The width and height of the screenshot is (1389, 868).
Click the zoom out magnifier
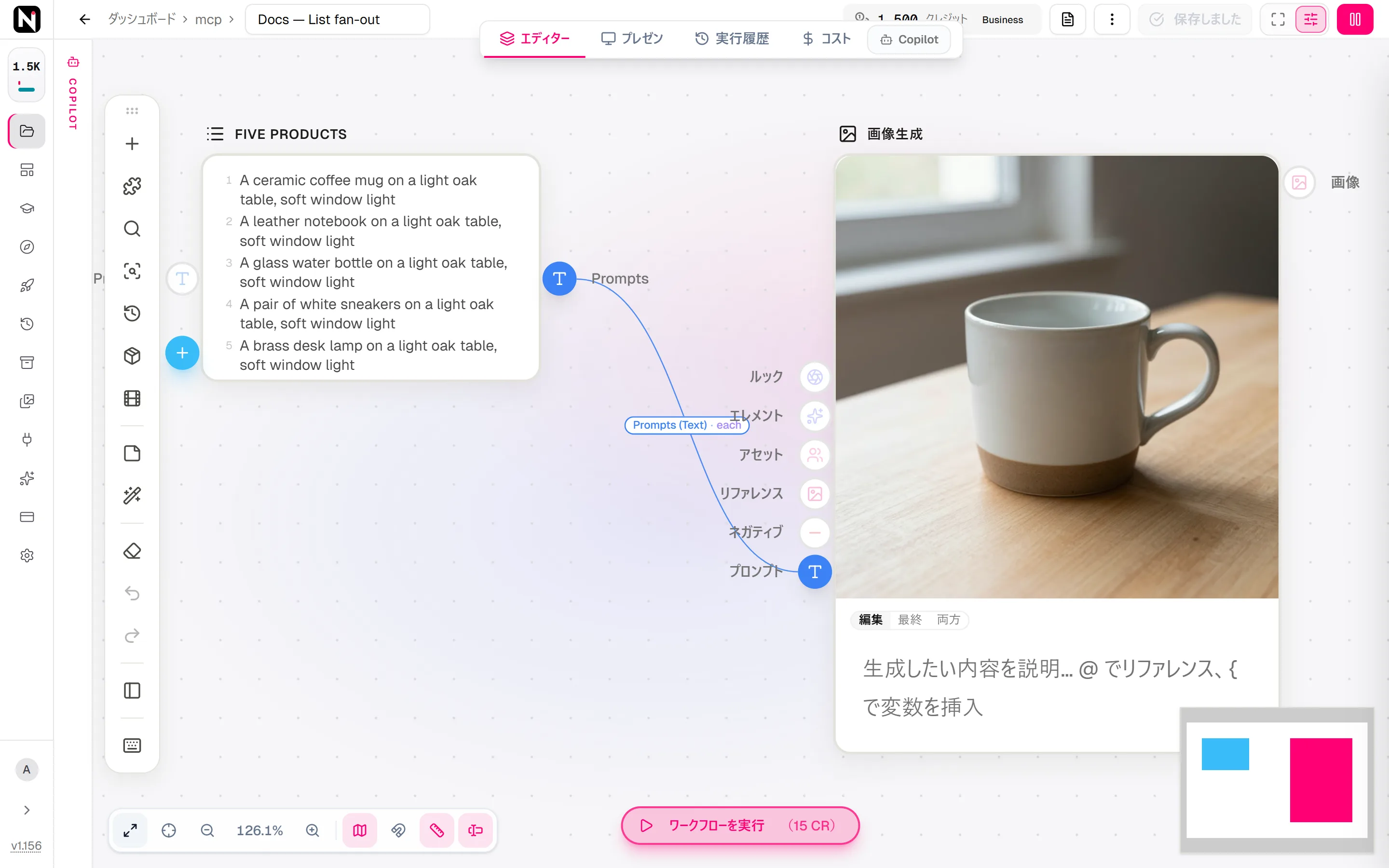207,830
